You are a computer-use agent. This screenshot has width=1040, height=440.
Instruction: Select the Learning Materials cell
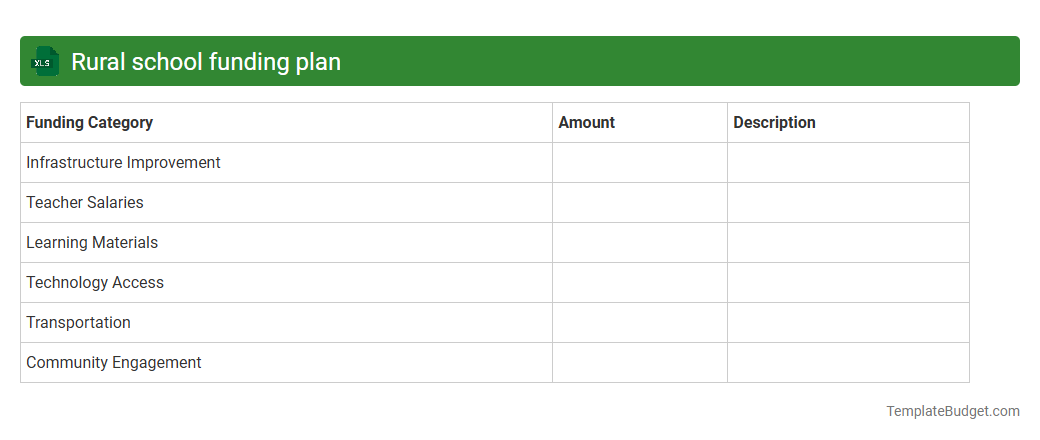[92, 243]
